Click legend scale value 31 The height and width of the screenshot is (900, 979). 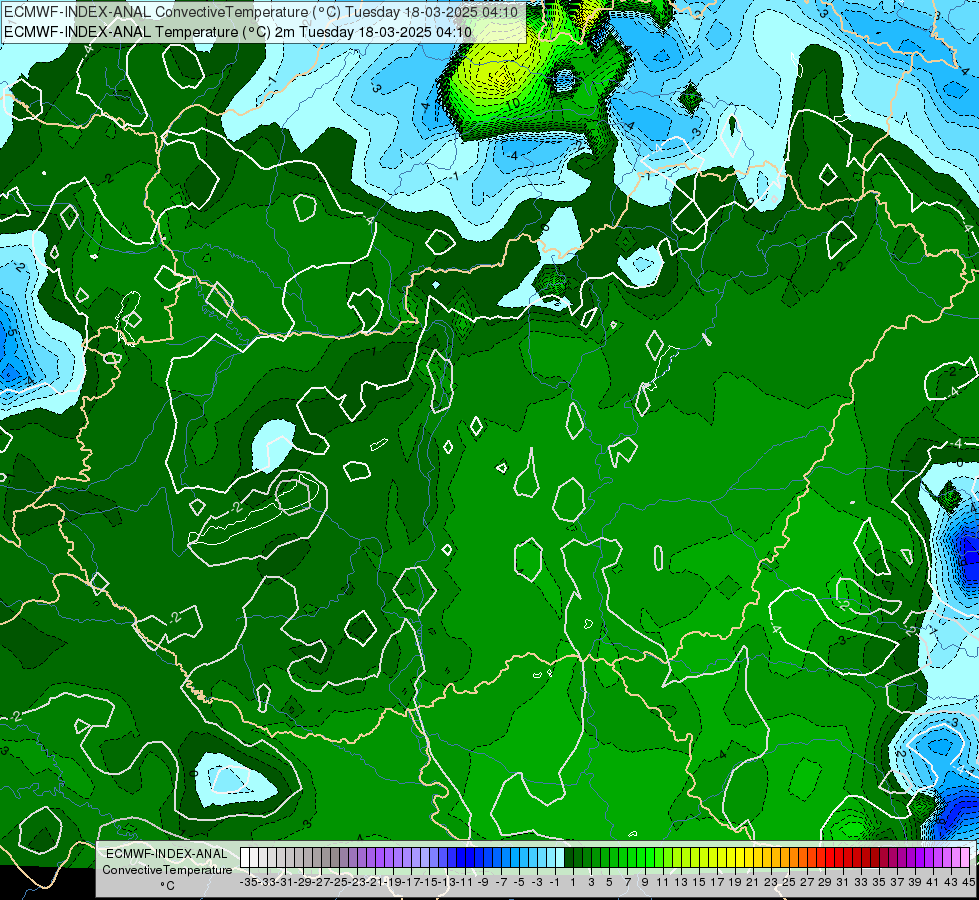pyautogui.click(x=843, y=882)
